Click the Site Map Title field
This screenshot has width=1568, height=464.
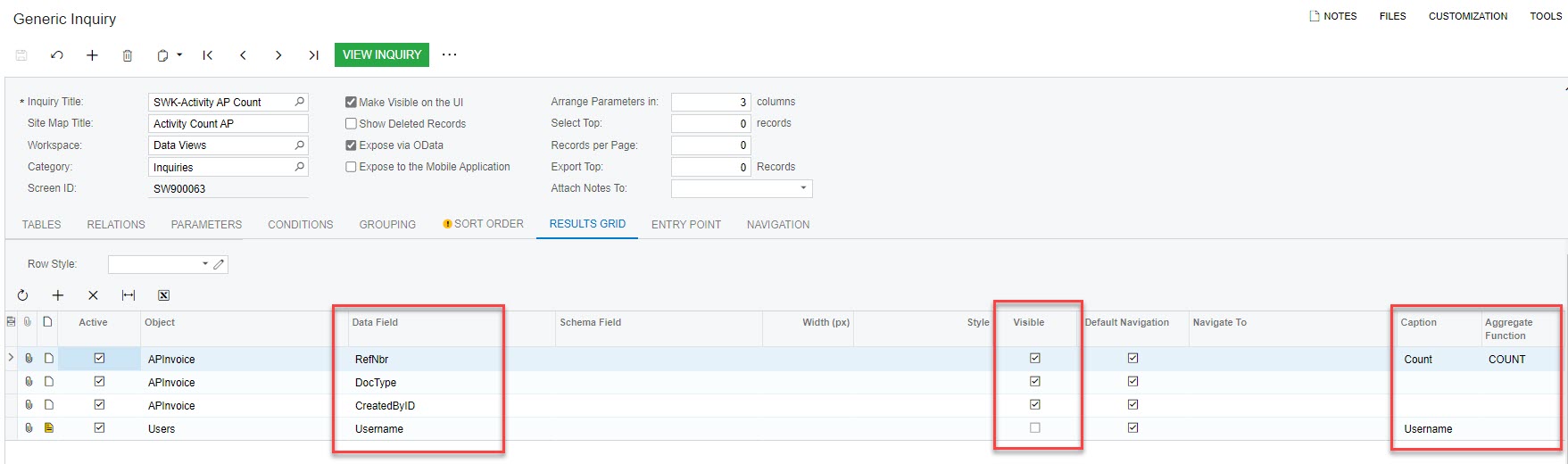click(228, 124)
